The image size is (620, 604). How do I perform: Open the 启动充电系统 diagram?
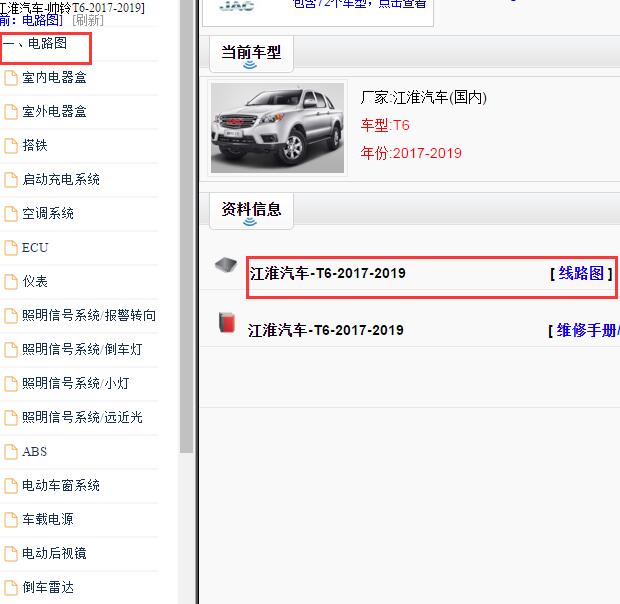click(61, 179)
